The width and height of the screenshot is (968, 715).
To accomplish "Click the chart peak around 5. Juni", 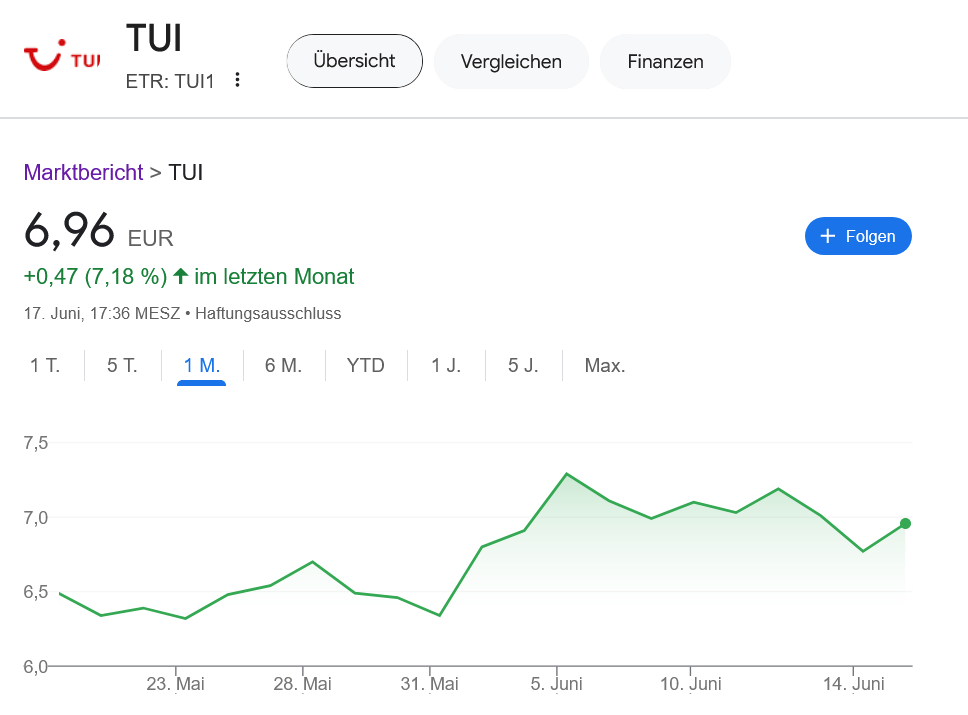I will (x=567, y=473).
